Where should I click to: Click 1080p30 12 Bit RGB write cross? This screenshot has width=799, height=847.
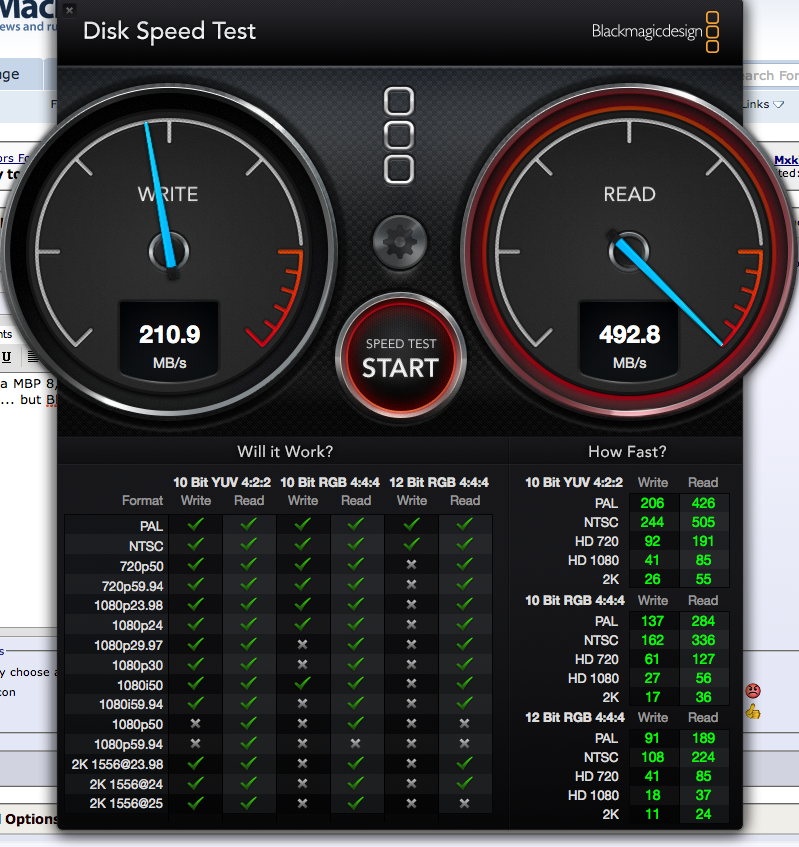411,664
